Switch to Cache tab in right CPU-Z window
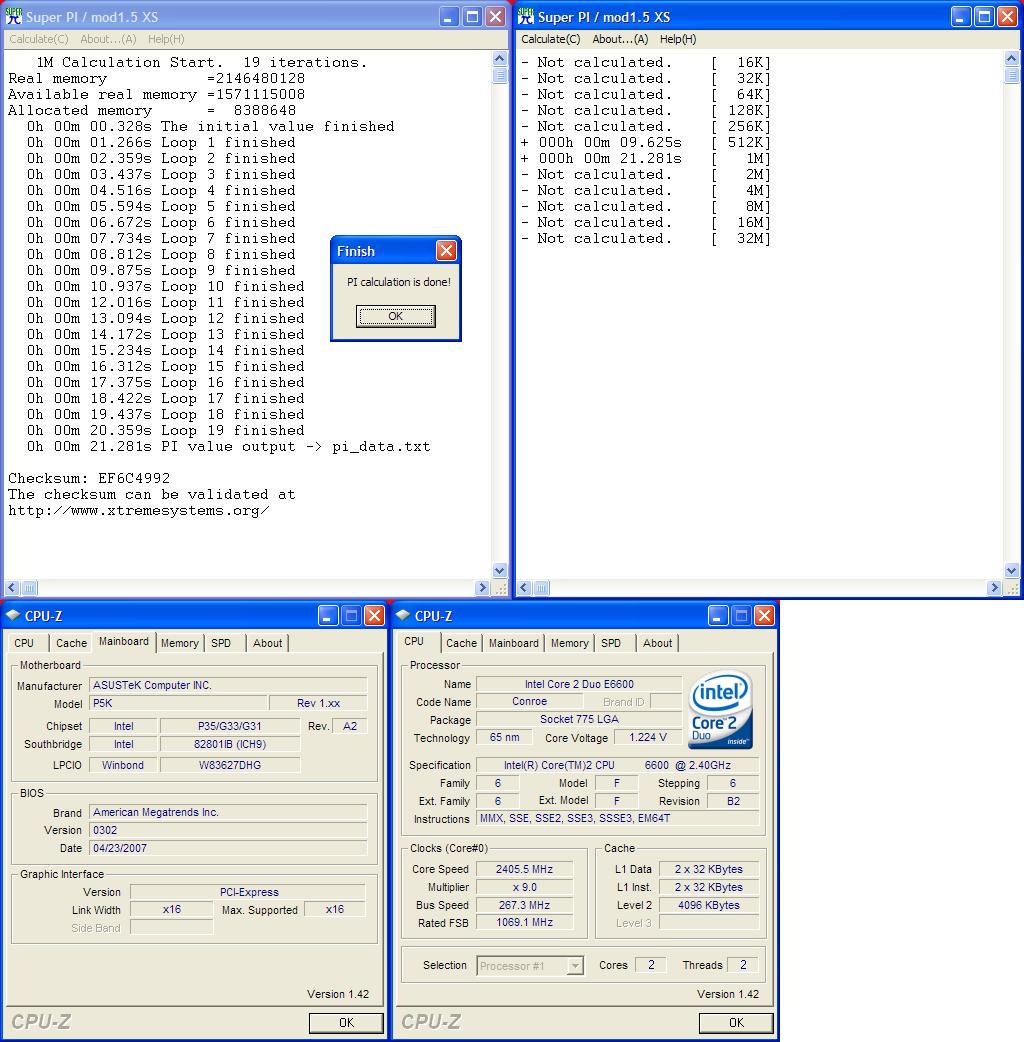This screenshot has height=1042, width=1024. (461, 643)
